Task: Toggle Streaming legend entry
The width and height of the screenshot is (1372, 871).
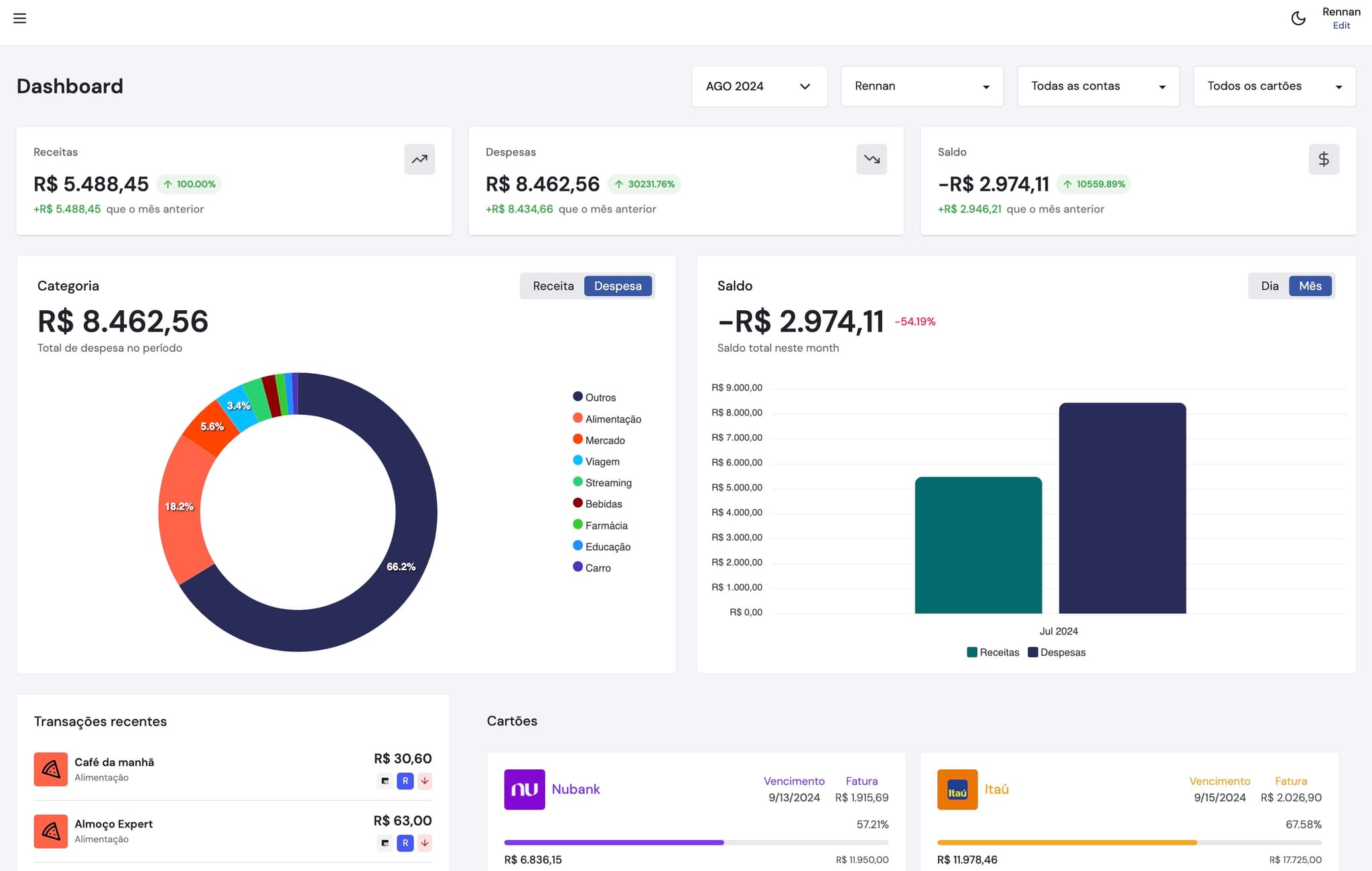Action: coord(602,482)
